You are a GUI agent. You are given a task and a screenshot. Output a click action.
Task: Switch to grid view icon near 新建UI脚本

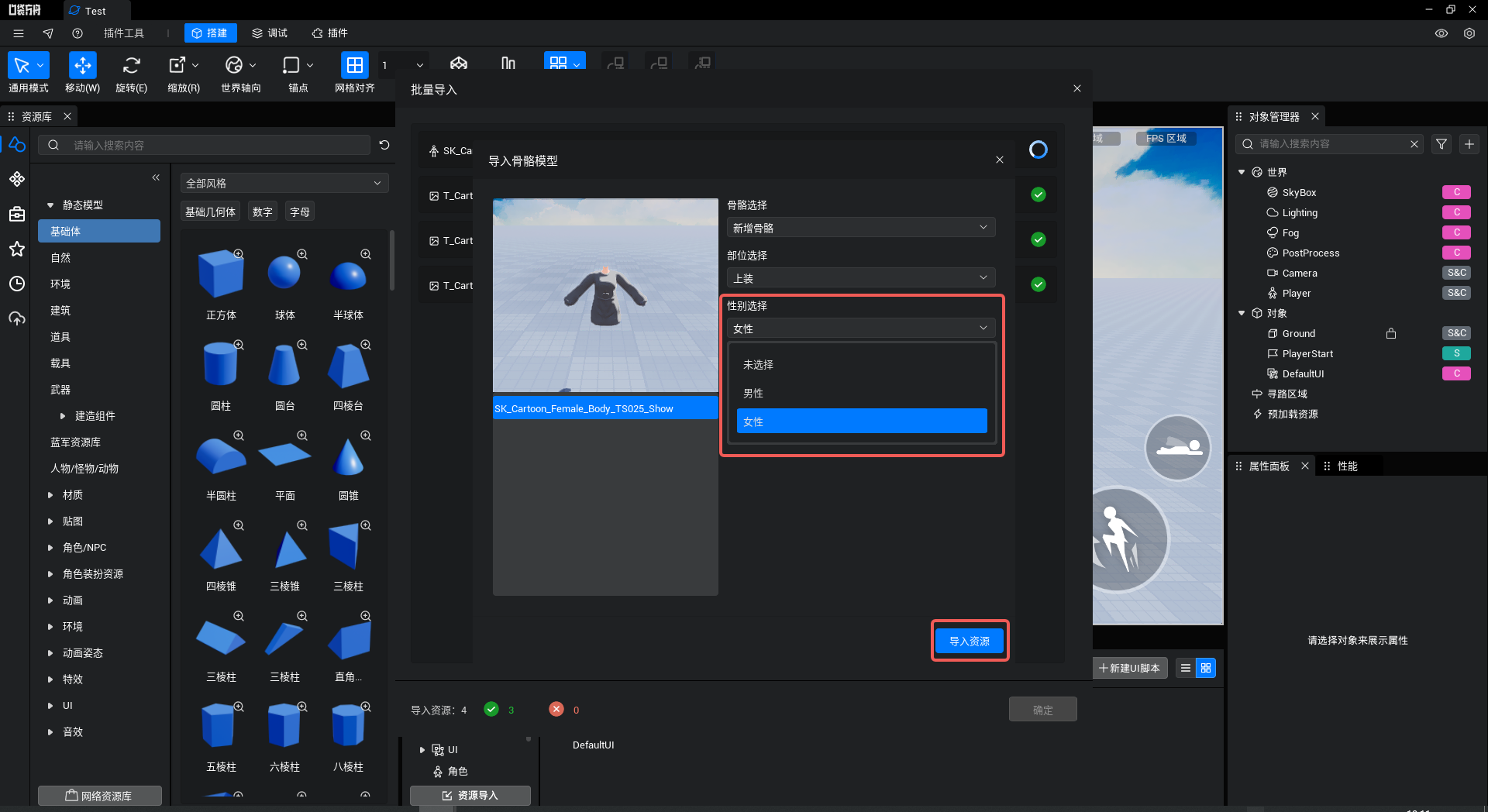[x=1206, y=668]
